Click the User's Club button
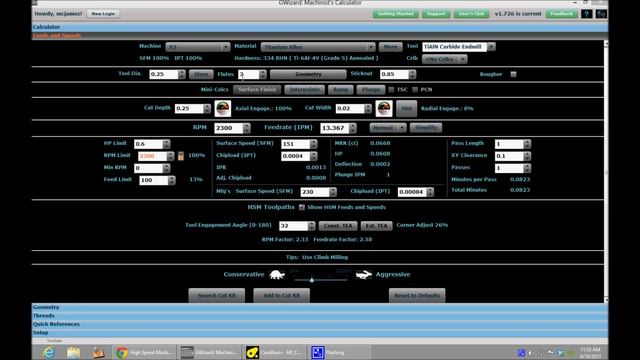This screenshot has height=360, width=640. point(471,14)
